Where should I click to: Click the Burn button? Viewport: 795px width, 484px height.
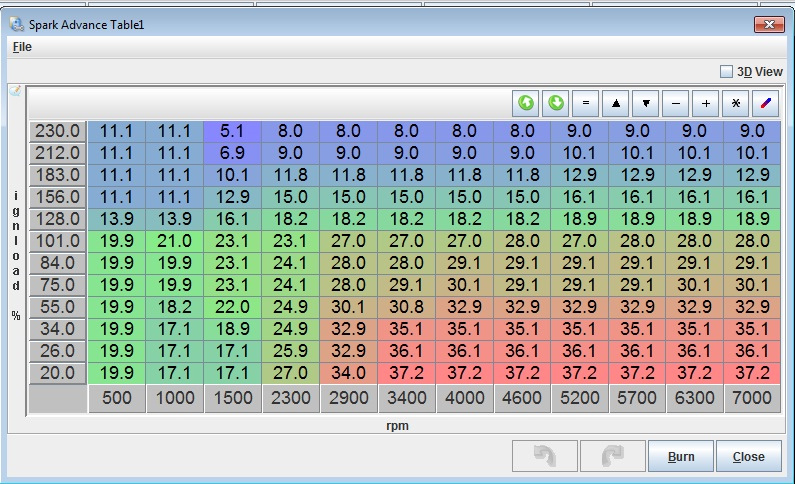tap(680, 456)
